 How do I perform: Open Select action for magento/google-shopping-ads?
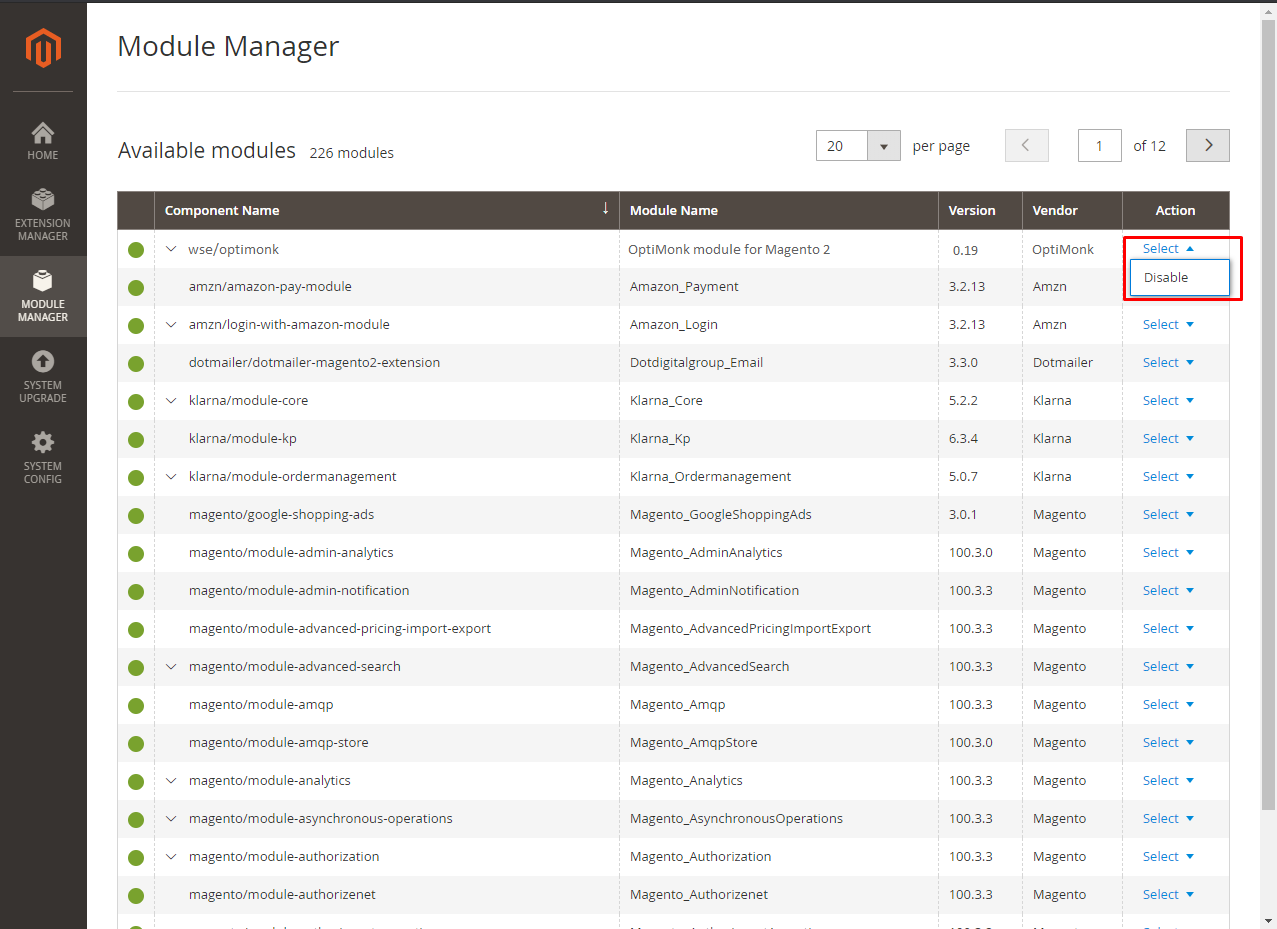click(1168, 514)
